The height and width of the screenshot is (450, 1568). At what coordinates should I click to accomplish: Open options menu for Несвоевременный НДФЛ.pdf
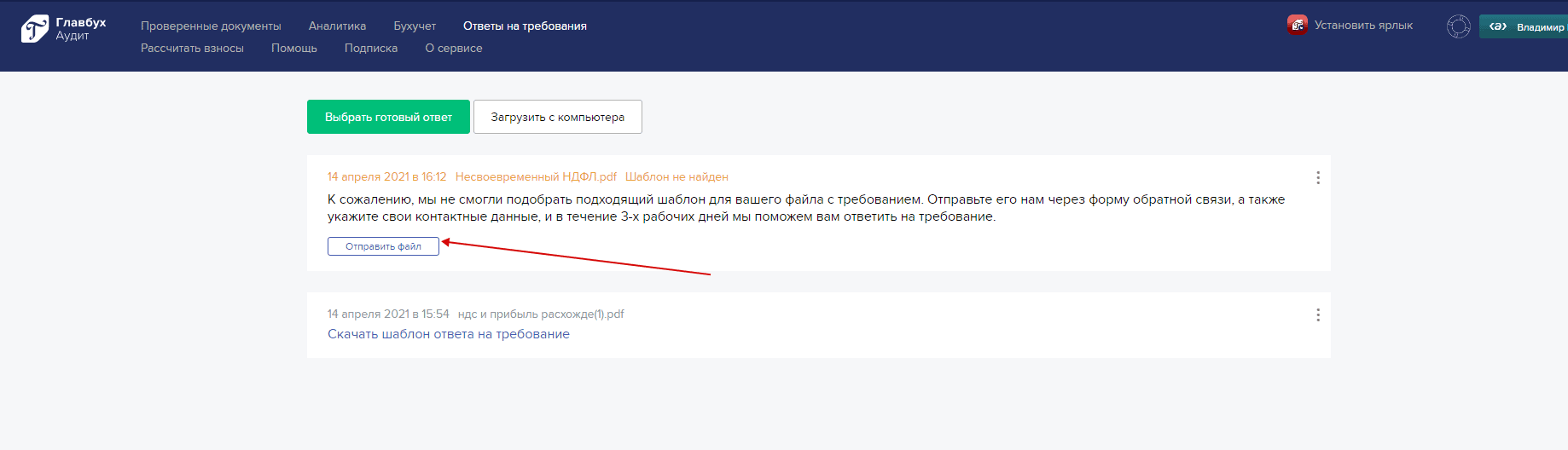[x=1317, y=177]
